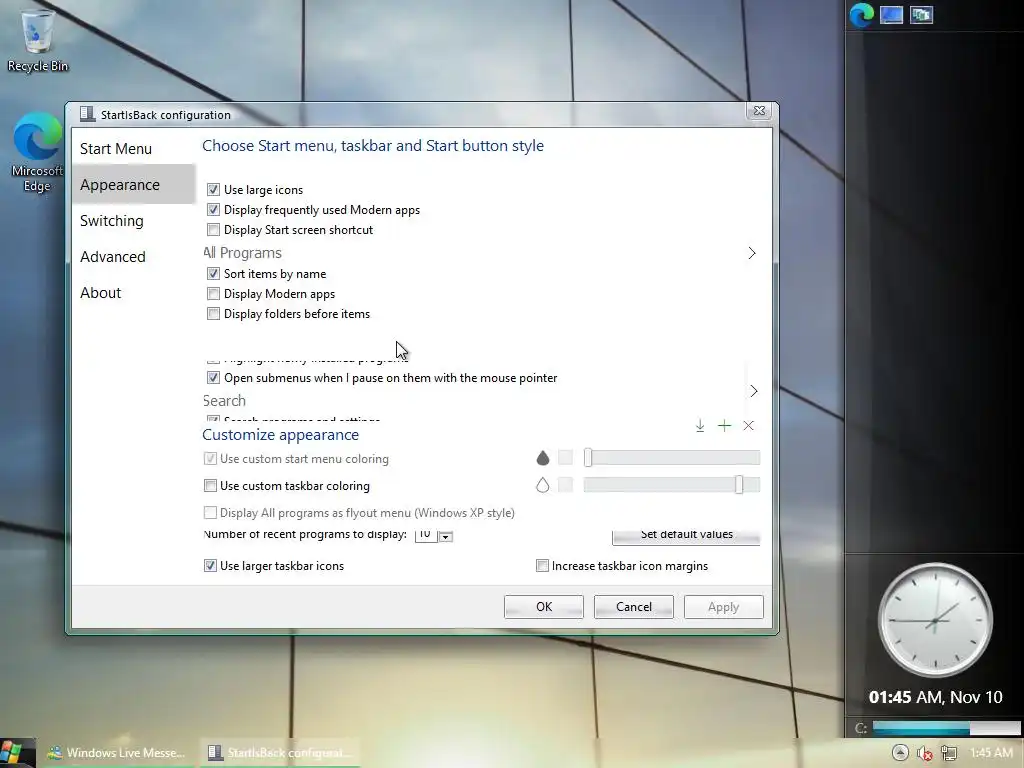The height and width of the screenshot is (768, 1024).
Task: Click Set default values button
Action: click(686, 536)
